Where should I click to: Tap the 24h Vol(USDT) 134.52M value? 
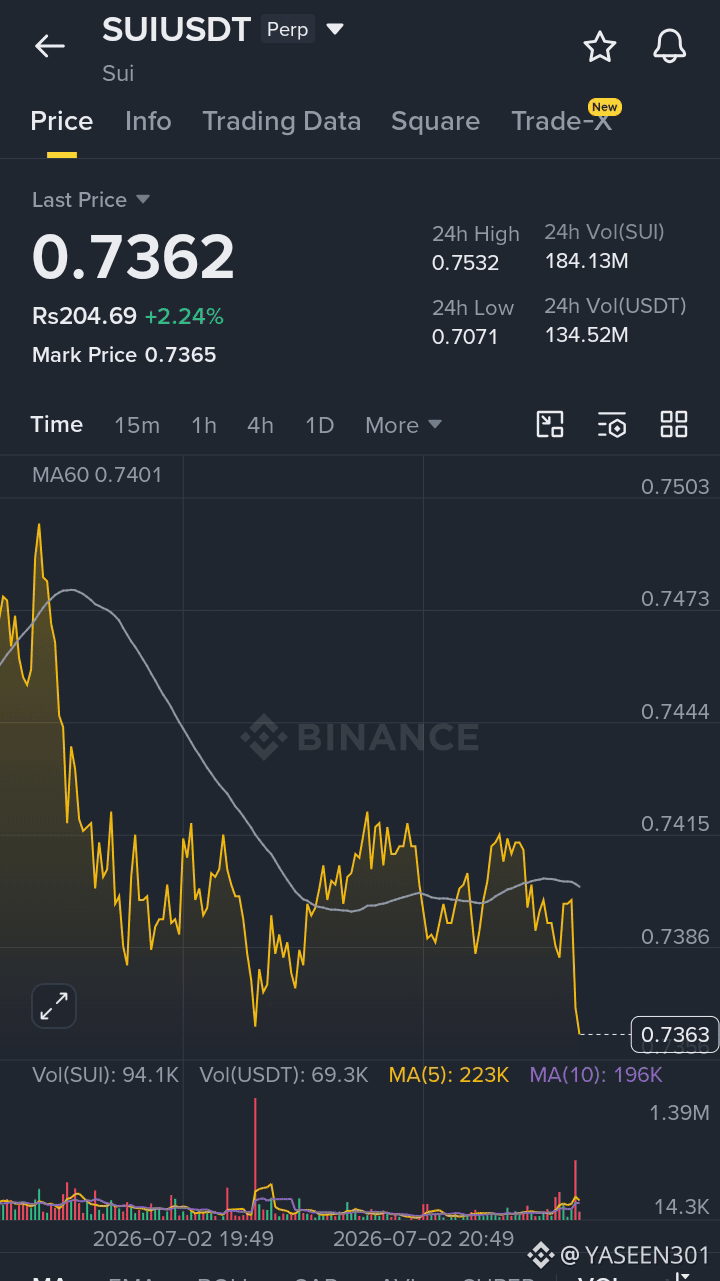[x=586, y=335]
